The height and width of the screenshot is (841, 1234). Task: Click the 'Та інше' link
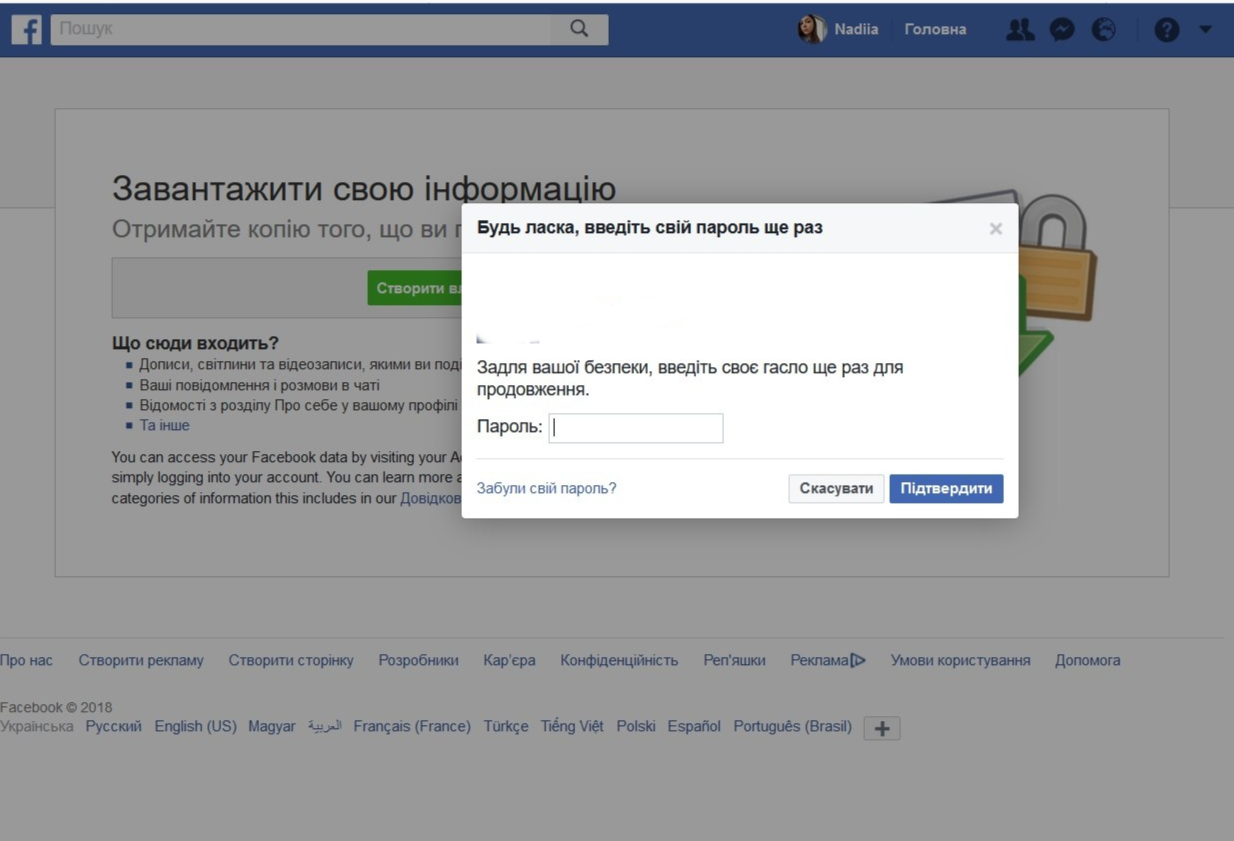(164, 425)
